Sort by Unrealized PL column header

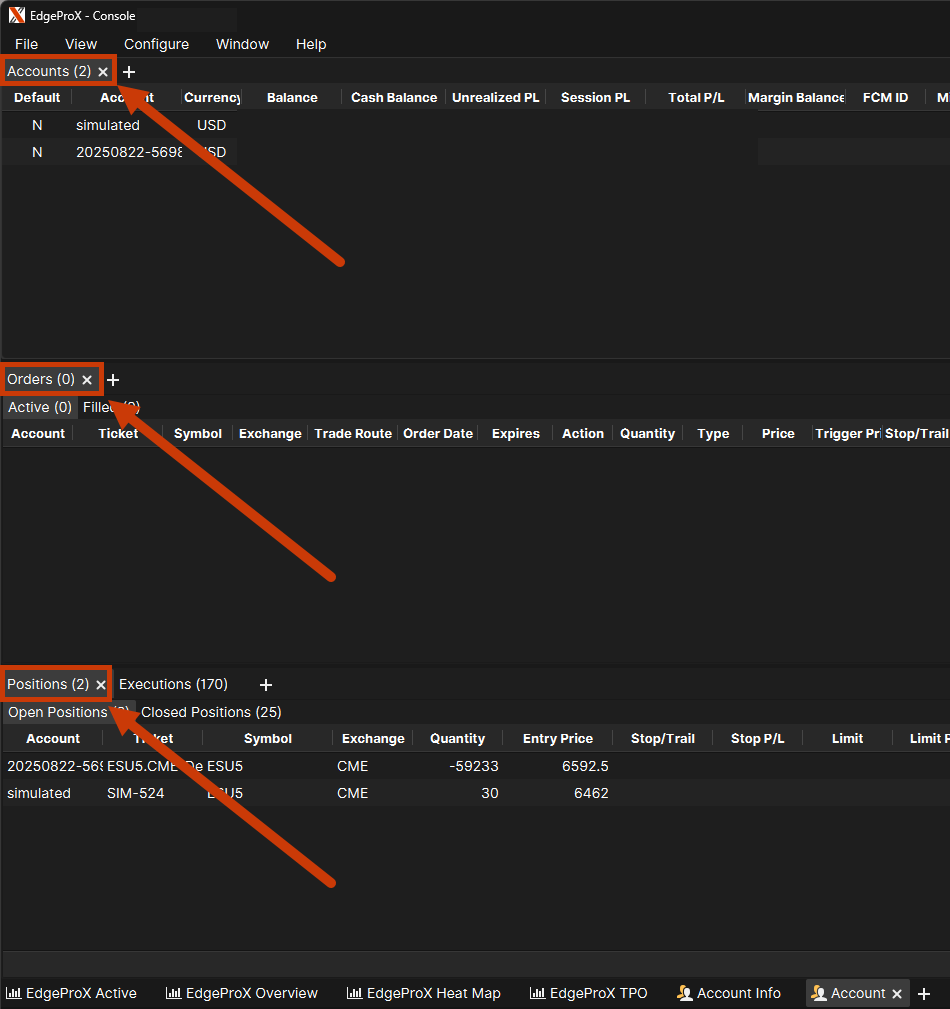tap(495, 98)
